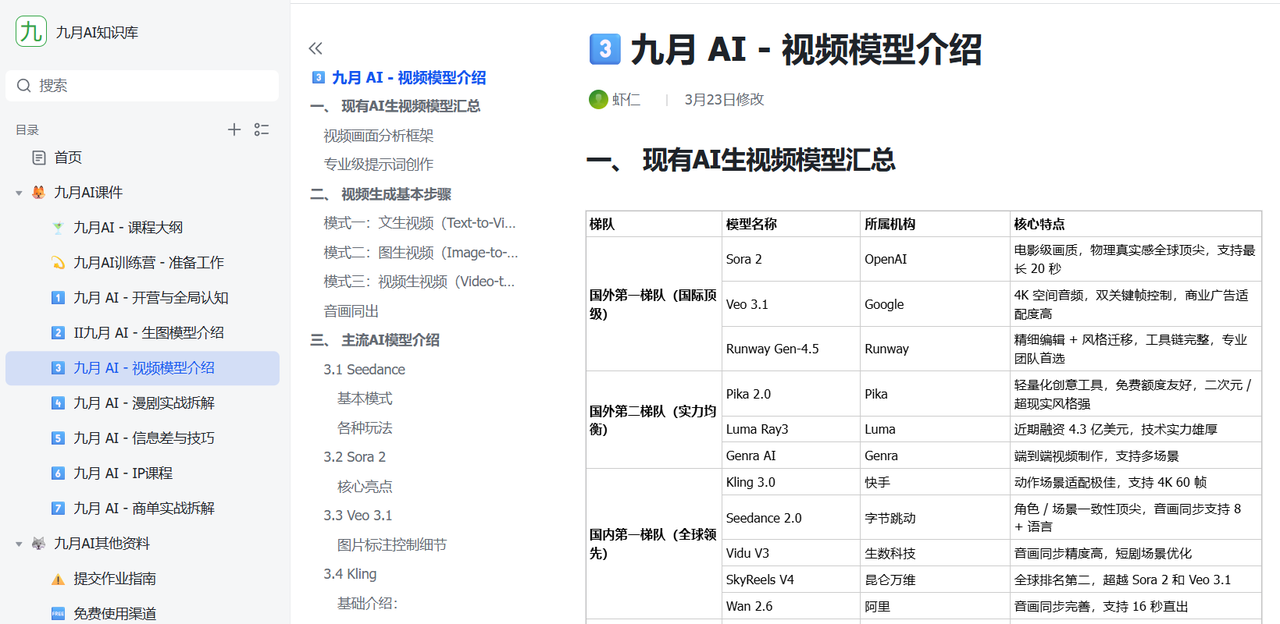Viewport: 1280px width, 624px height.
Task: Jump to outline heading 一、现有AI生视频模型汇总
Action: (395, 106)
